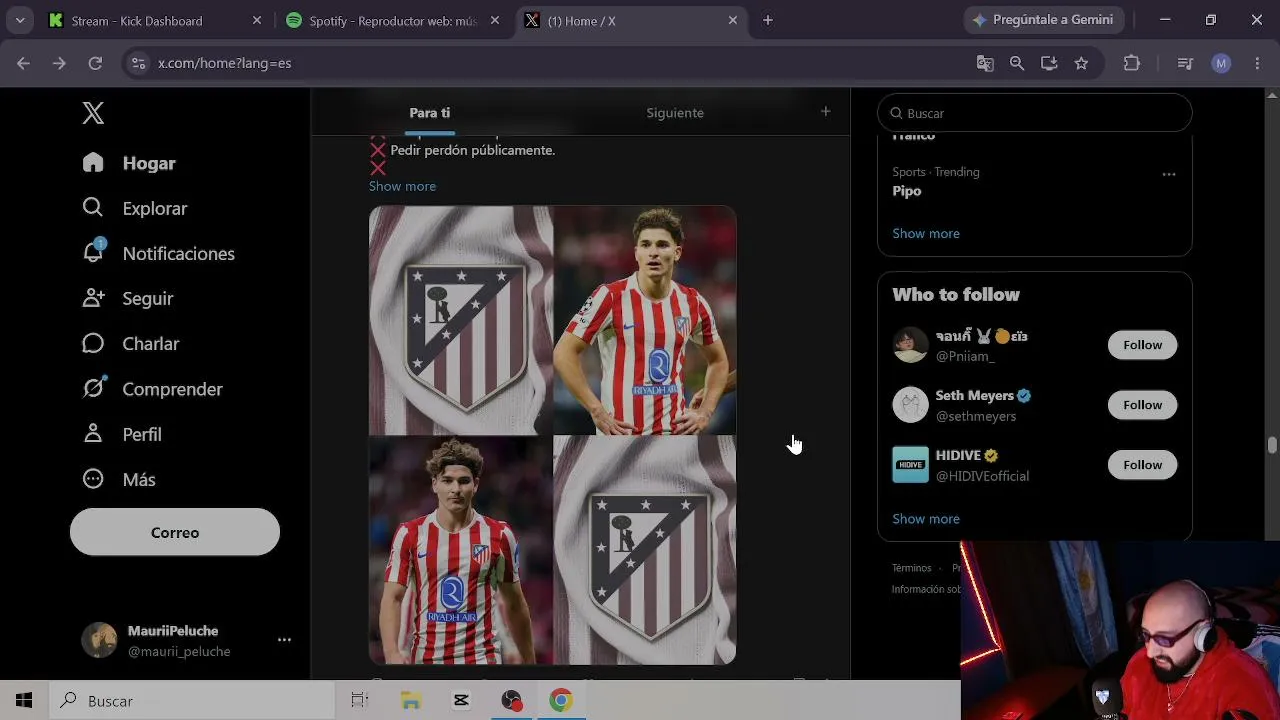Open options for the Pipo trend
Image resolution: width=1280 pixels, height=720 pixels.
pos(1168,174)
